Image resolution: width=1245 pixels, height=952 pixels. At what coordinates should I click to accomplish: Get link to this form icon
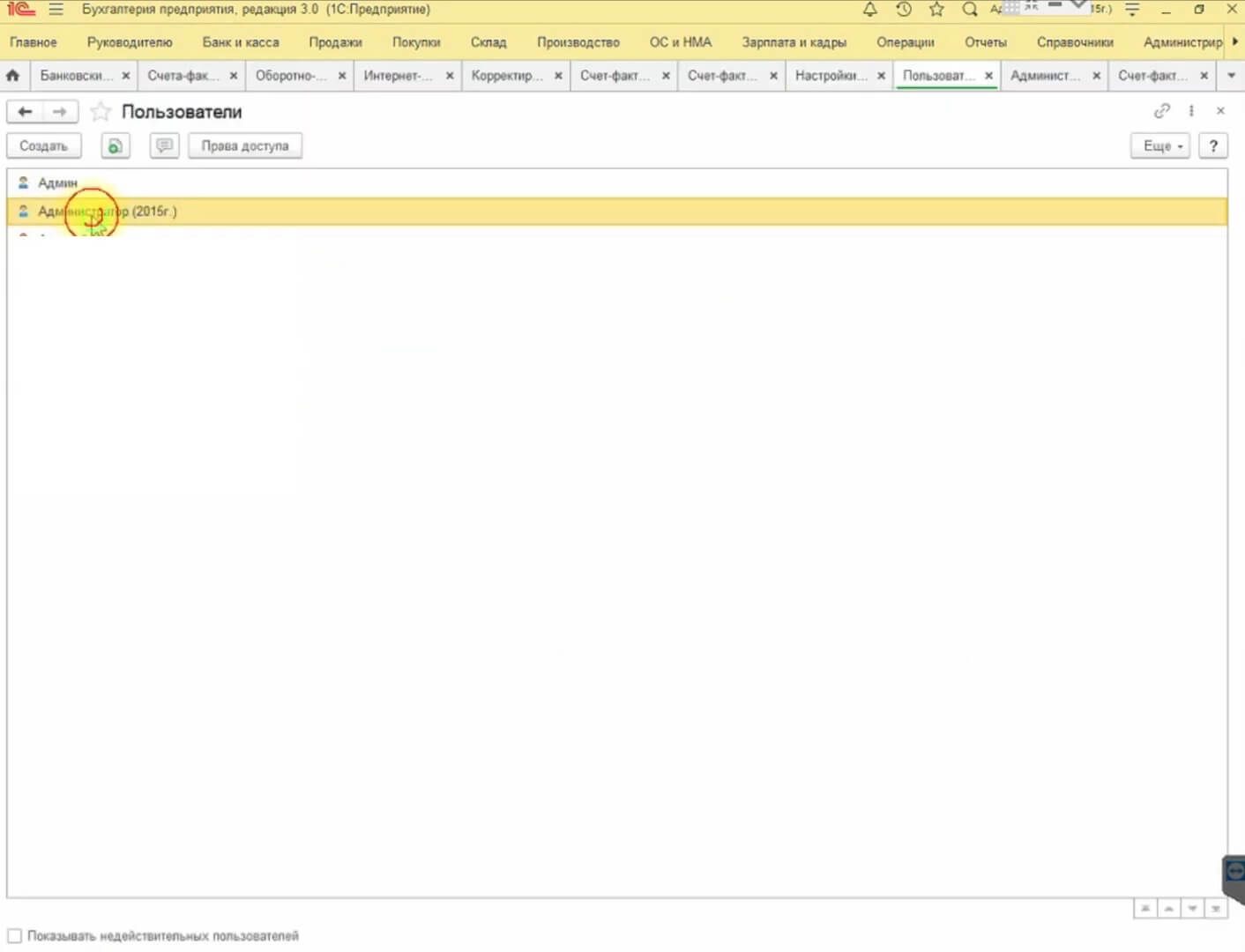coord(1162,111)
